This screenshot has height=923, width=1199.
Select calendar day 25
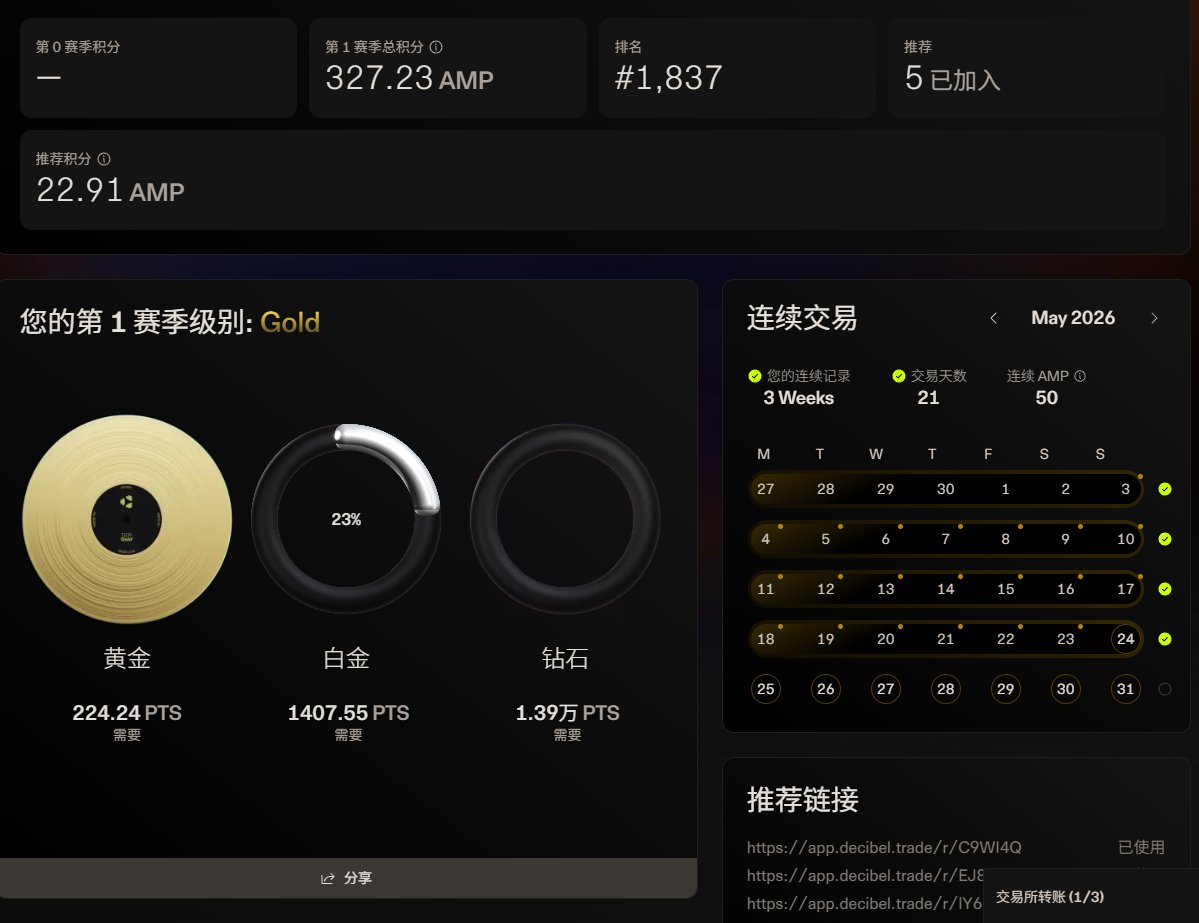(765, 689)
